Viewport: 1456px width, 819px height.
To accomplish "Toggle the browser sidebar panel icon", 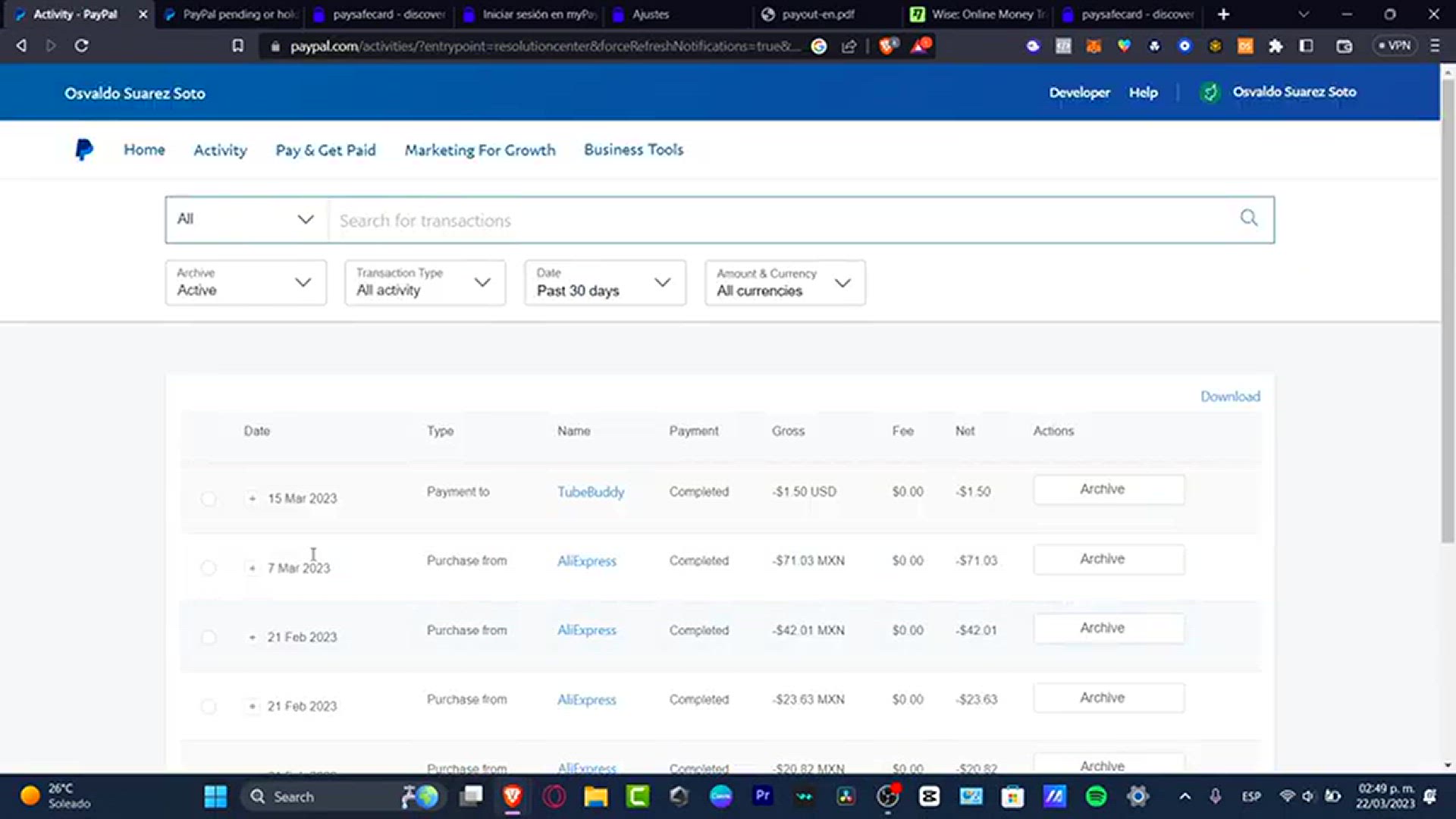I will click(x=1306, y=46).
